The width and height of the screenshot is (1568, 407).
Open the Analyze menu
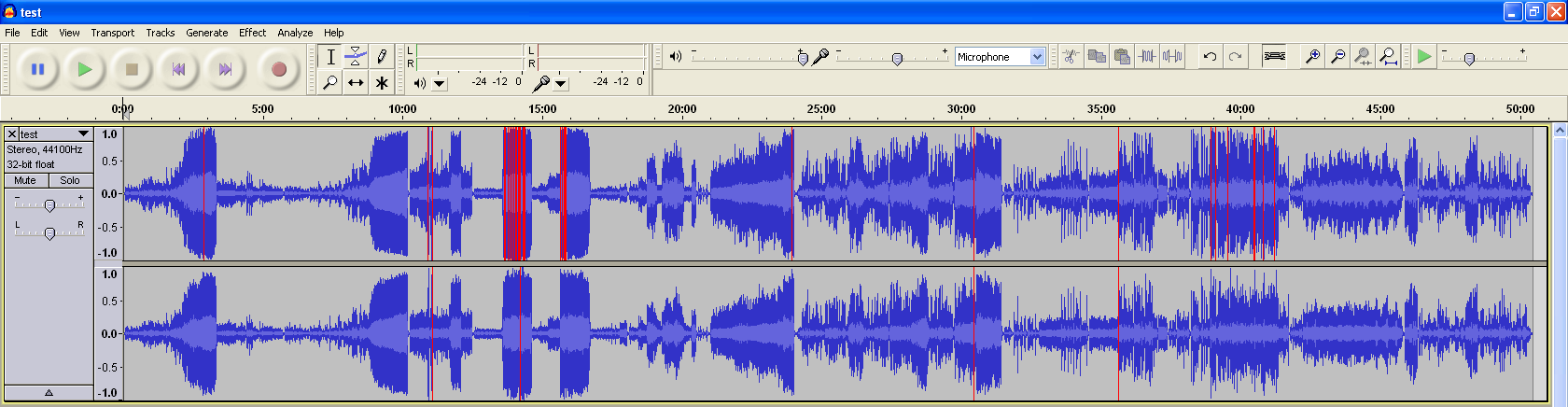pos(295,32)
